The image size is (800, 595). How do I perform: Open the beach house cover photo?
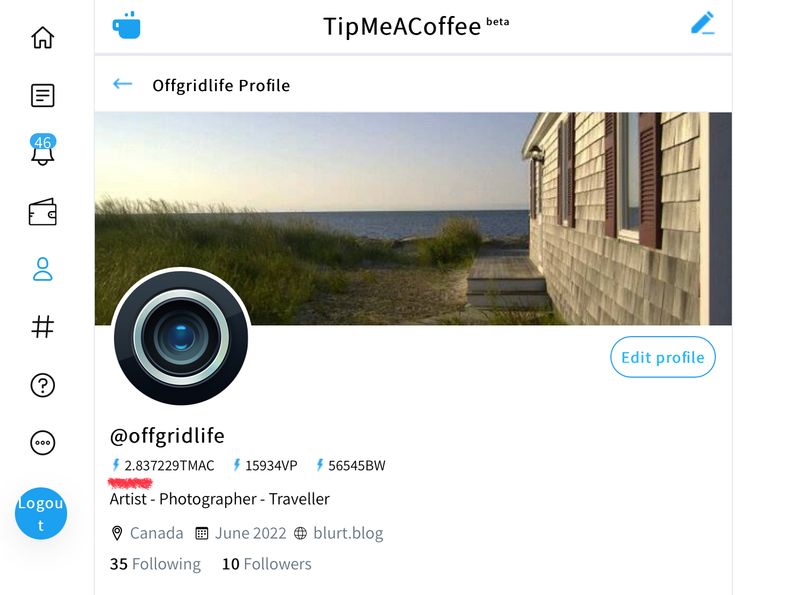tap(413, 218)
